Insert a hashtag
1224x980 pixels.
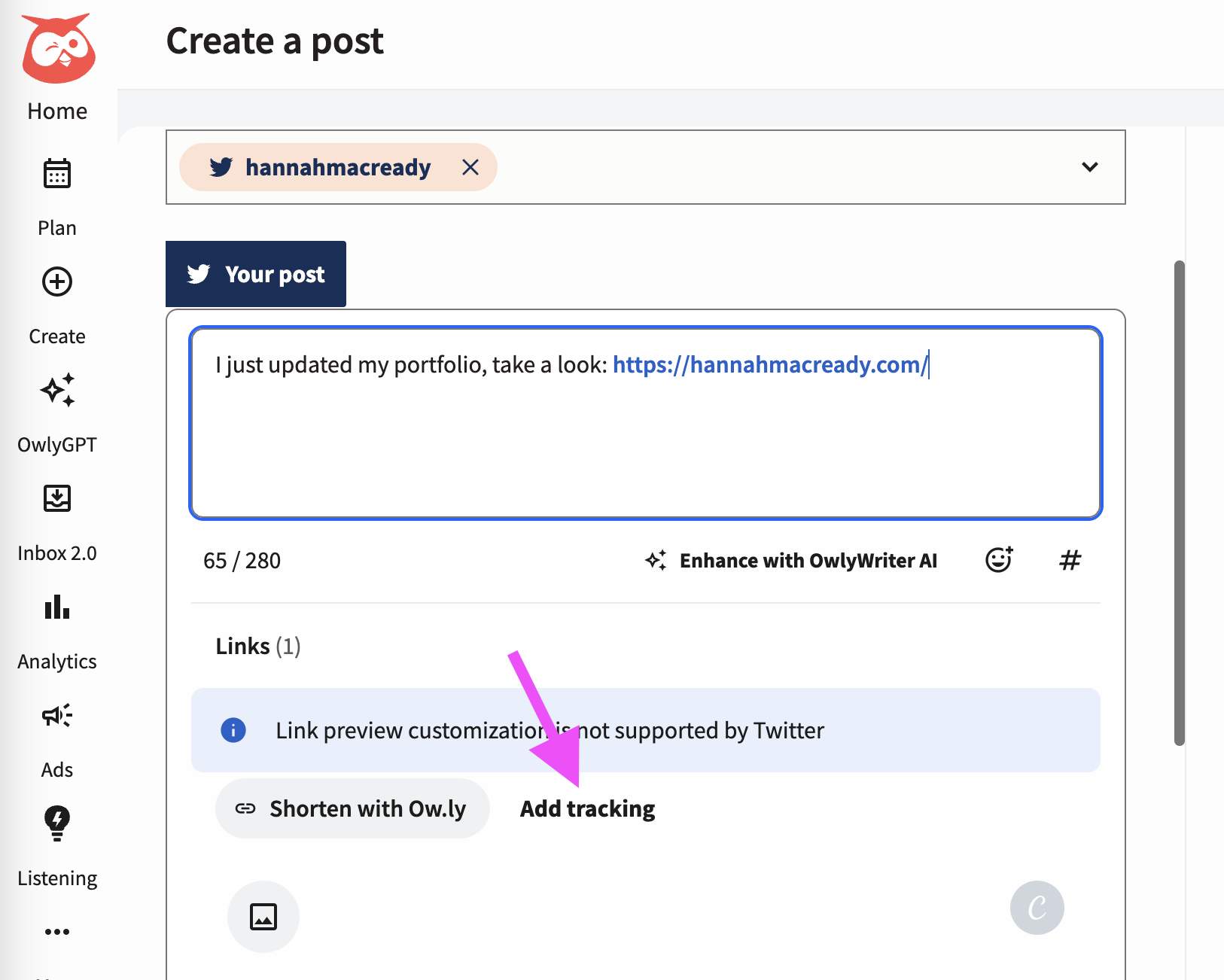[x=1070, y=560]
